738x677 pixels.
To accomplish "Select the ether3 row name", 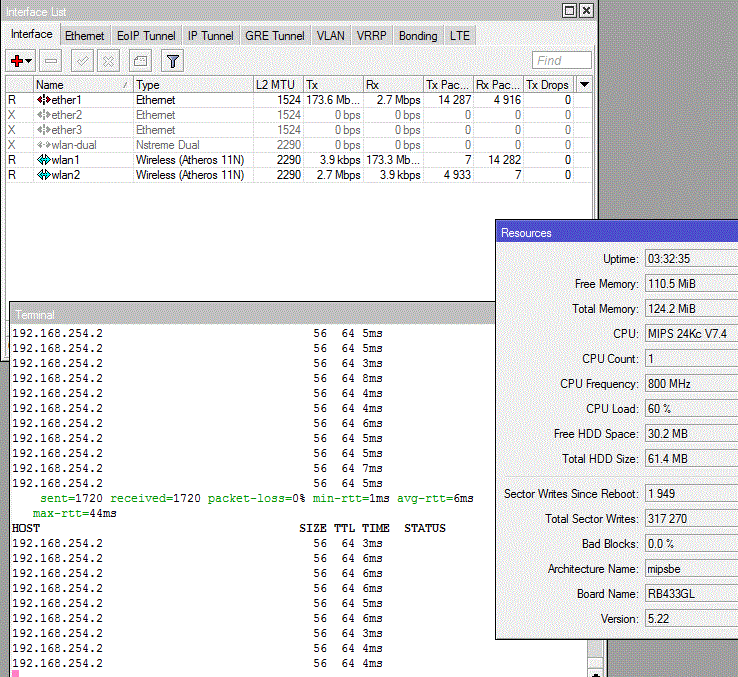I will pyautogui.click(x=66, y=130).
